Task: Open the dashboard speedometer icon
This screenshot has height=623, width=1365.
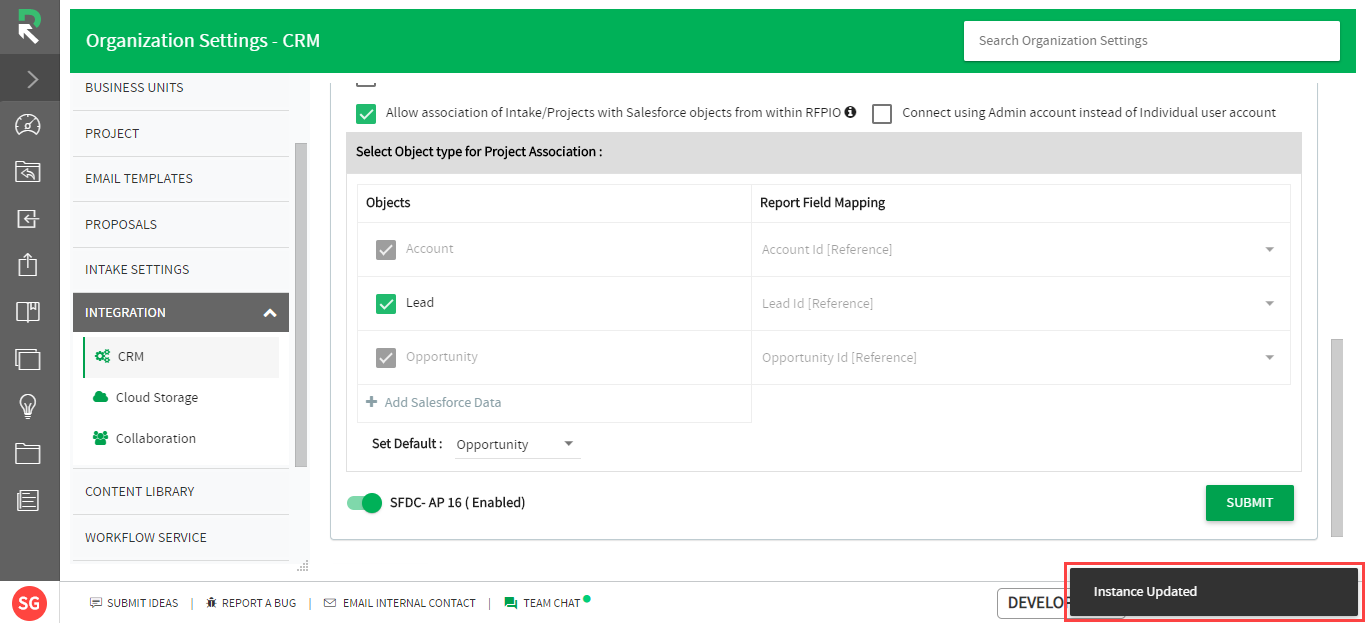Action: (28, 125)
